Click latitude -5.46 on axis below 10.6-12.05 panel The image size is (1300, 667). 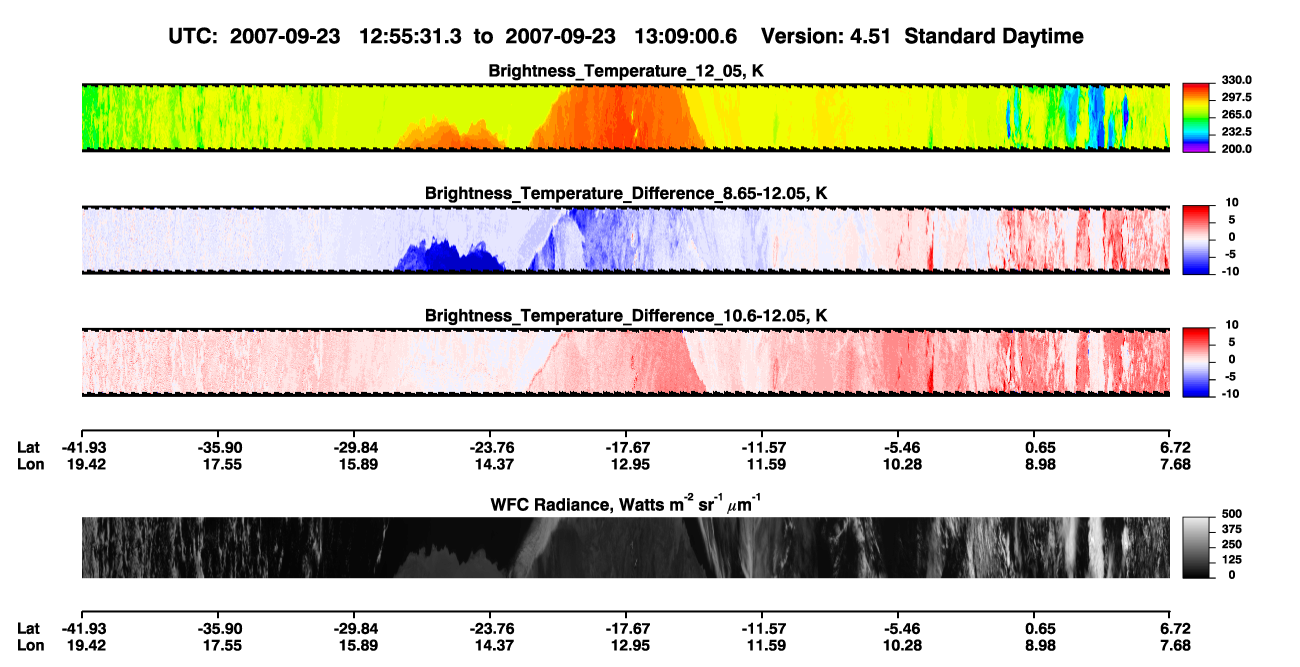click(897, 448)
